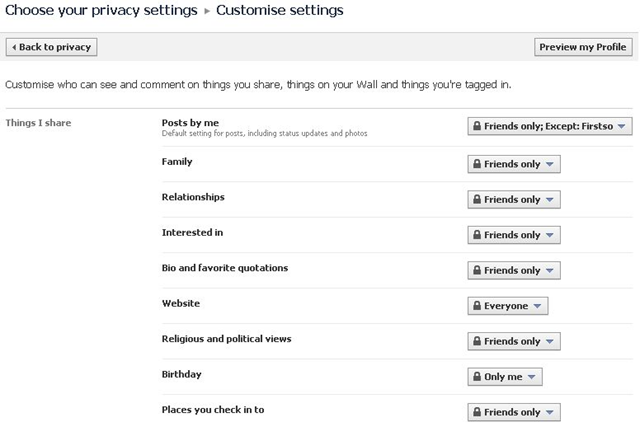Click the Things I share section label

pos(38,123)
